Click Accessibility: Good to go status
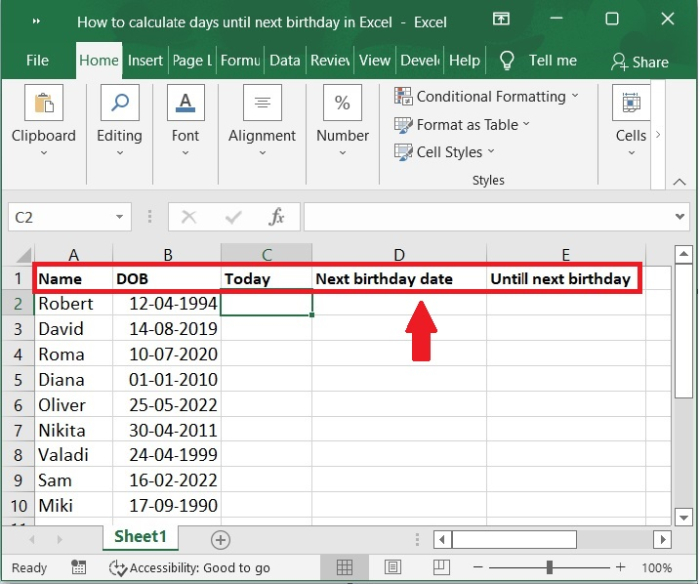The height and width of the screenshot is (584, 700). coord(189,567)
